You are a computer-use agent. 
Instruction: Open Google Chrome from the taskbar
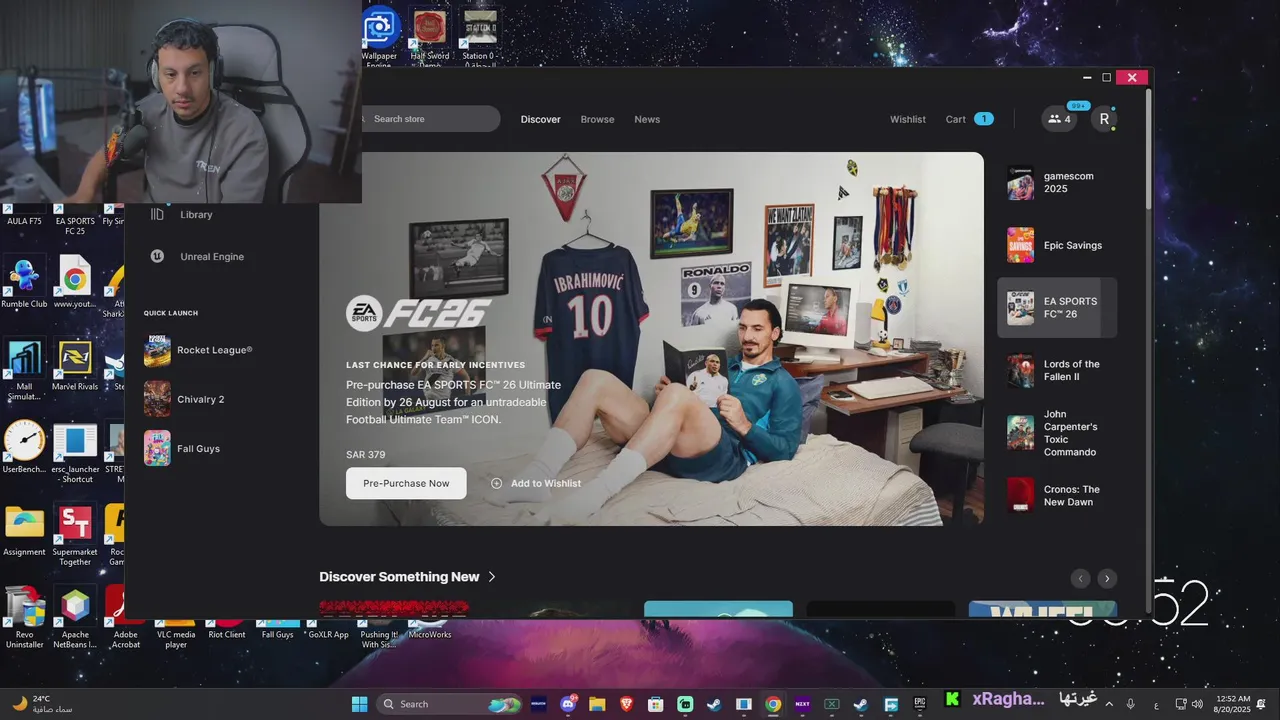coord(773,704)
